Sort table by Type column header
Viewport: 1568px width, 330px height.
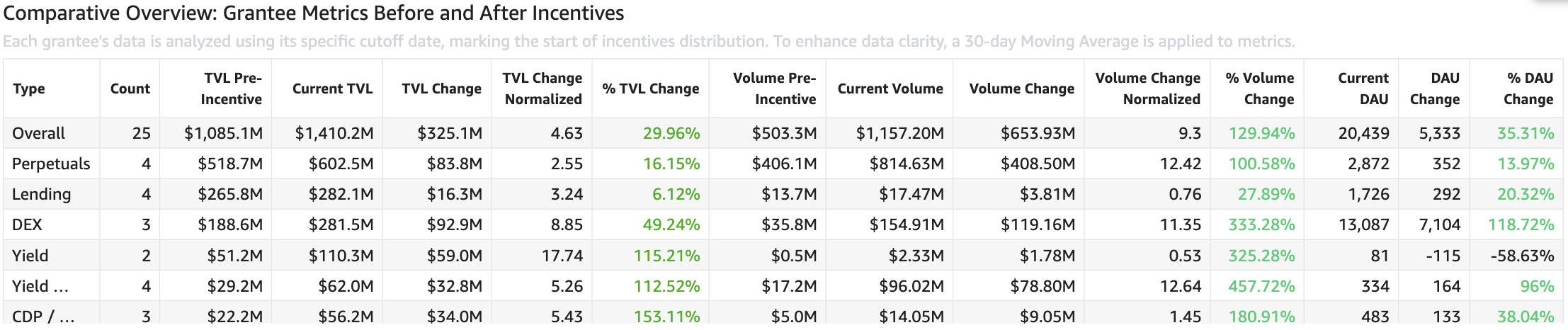coord(29,89)
